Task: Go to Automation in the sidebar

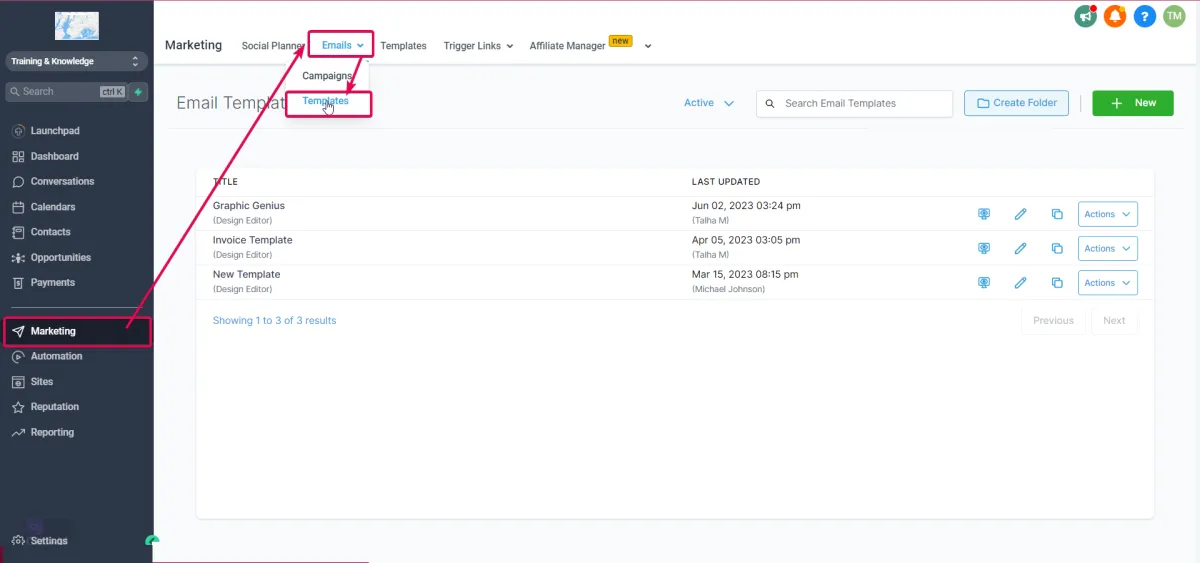Action: pyautogui.click(x=56, y=356)
